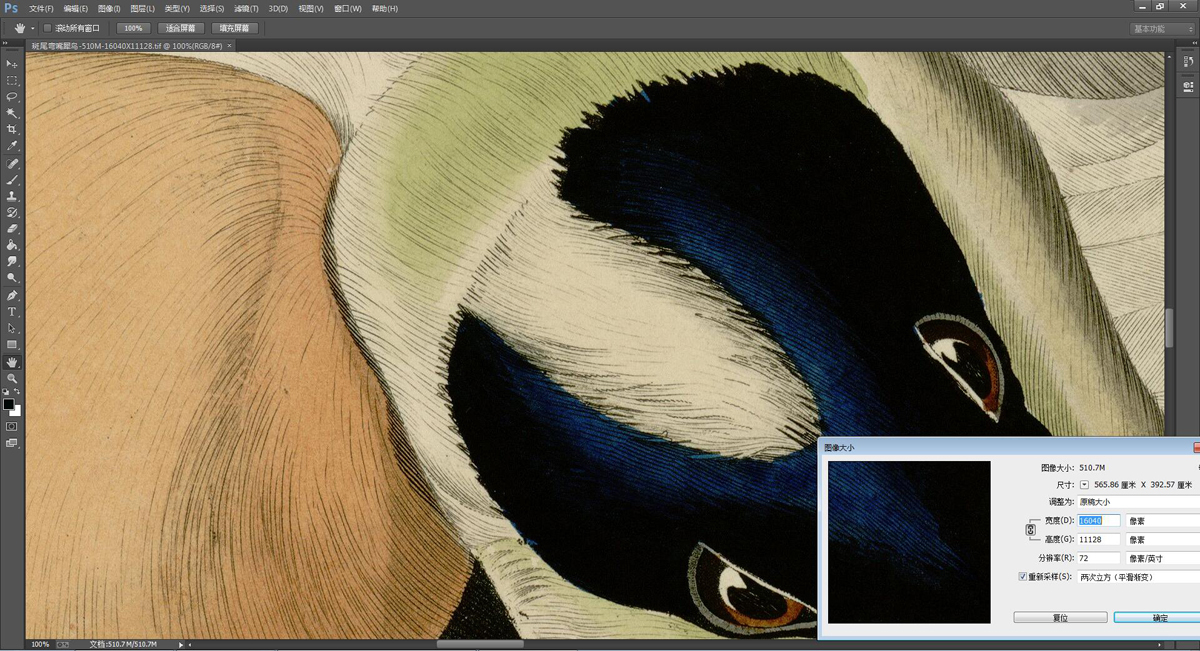This screenshot has width=1200, height=651.
Task: Click the foreground color swatch
Action: tap(9, 405)
